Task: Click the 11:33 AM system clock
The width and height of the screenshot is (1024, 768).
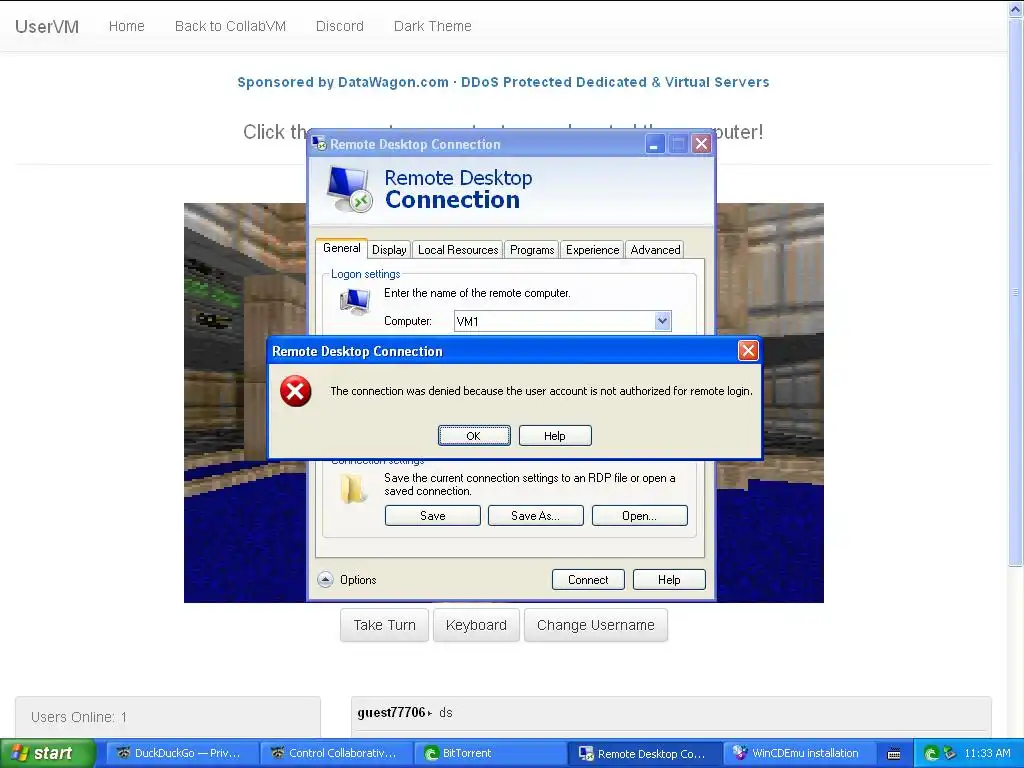Action: point(987,753)
